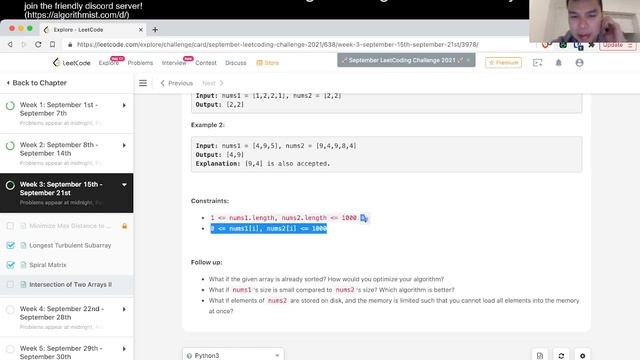This screenshot has width=640, height=360.
Task: Click the Premium button
Action: click(x=503, y=62)
